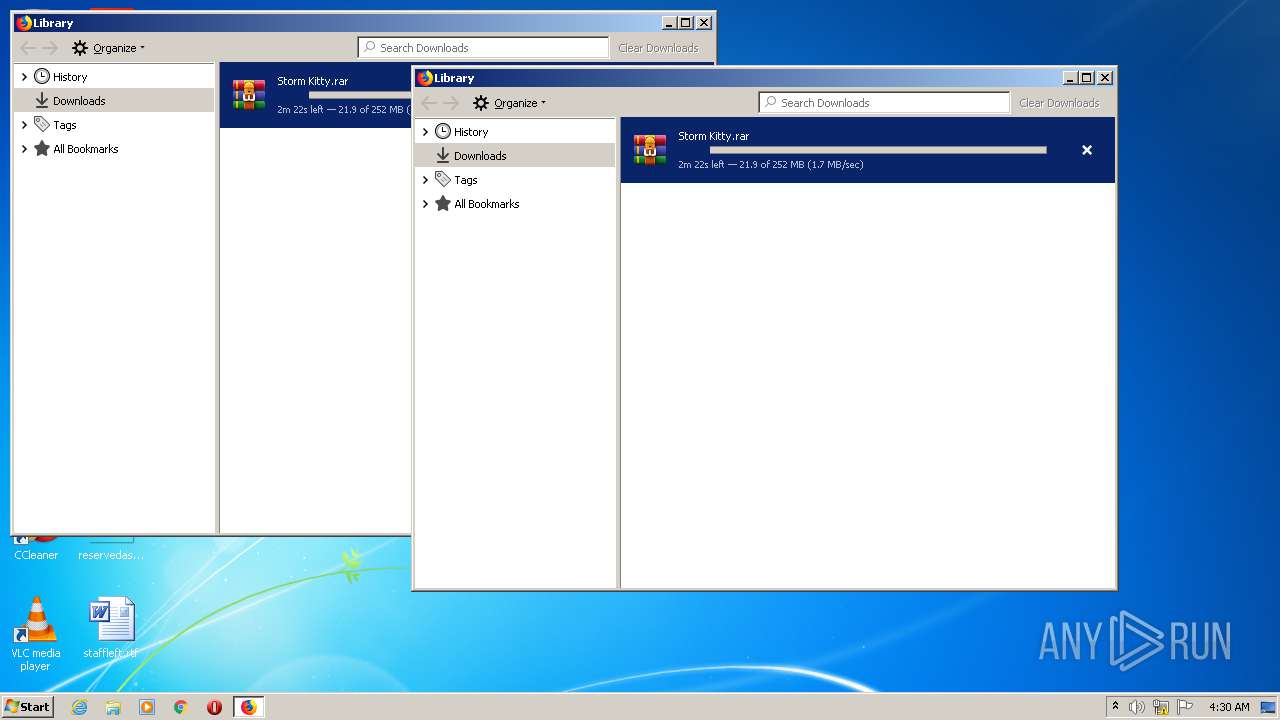
Task: Select History item in front Library sidebar
Action: coord(471,132)
